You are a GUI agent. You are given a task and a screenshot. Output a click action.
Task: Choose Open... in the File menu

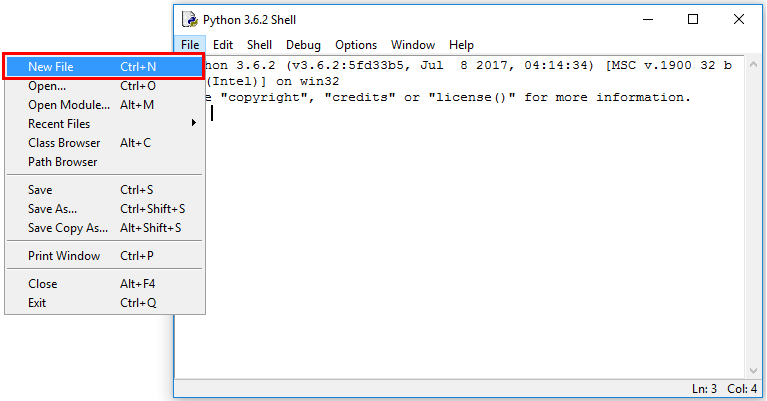pos(47,86)
